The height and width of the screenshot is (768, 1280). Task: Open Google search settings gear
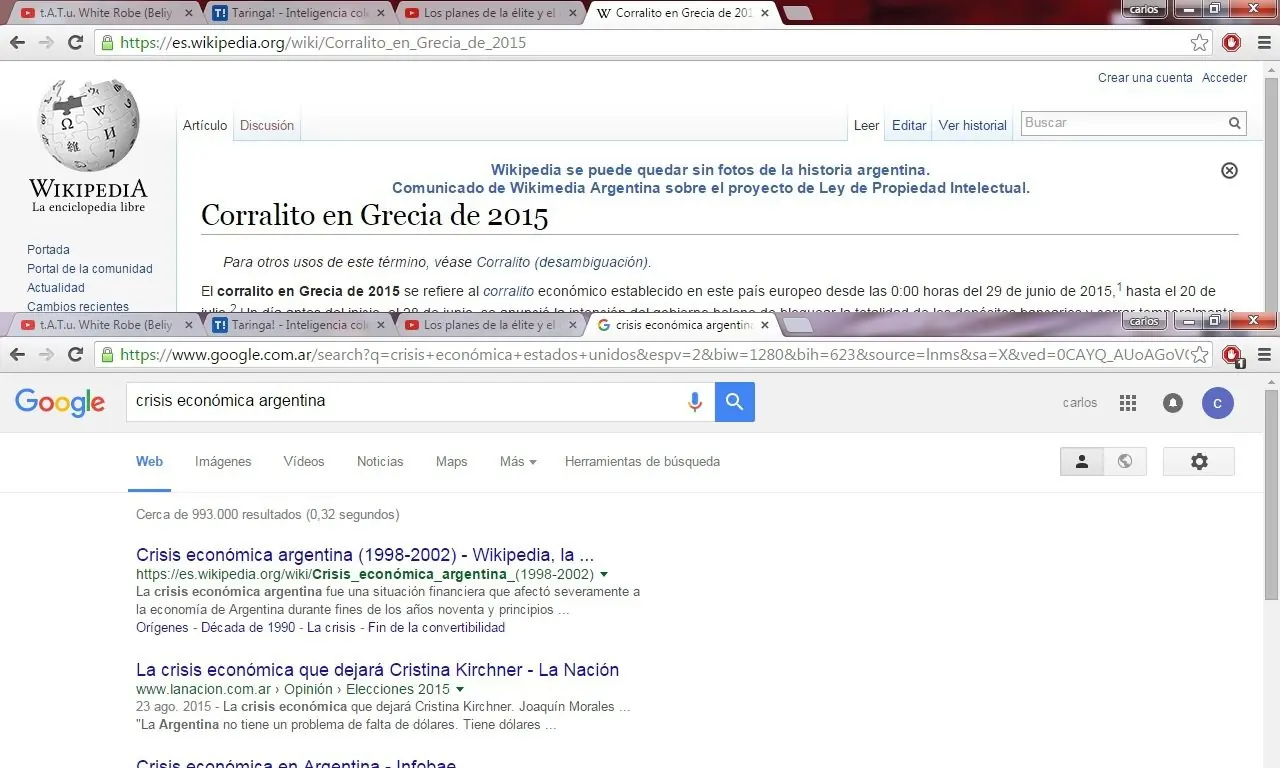tap(1199, 461)
